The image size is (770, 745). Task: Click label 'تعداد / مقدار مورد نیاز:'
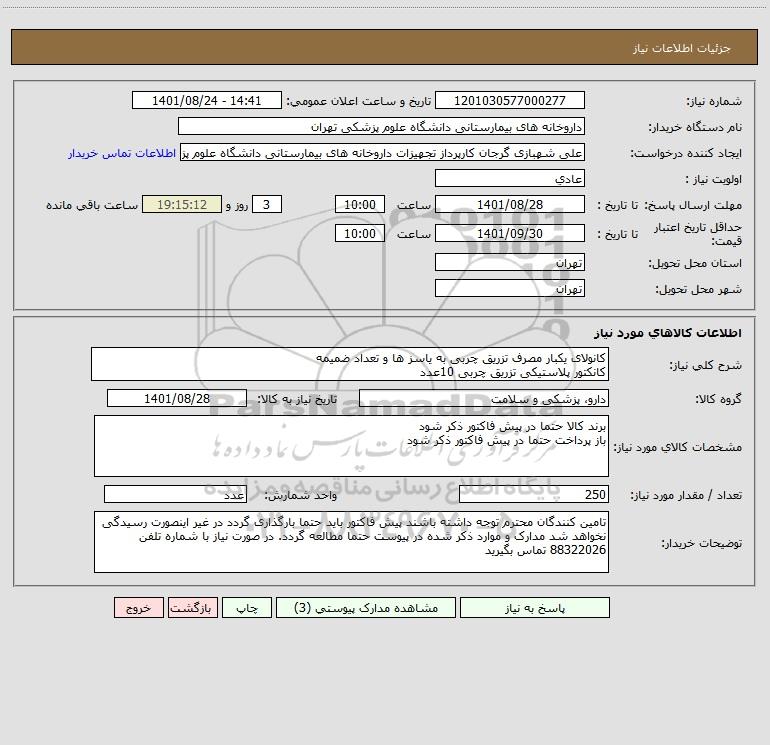(x=686, y=496)
